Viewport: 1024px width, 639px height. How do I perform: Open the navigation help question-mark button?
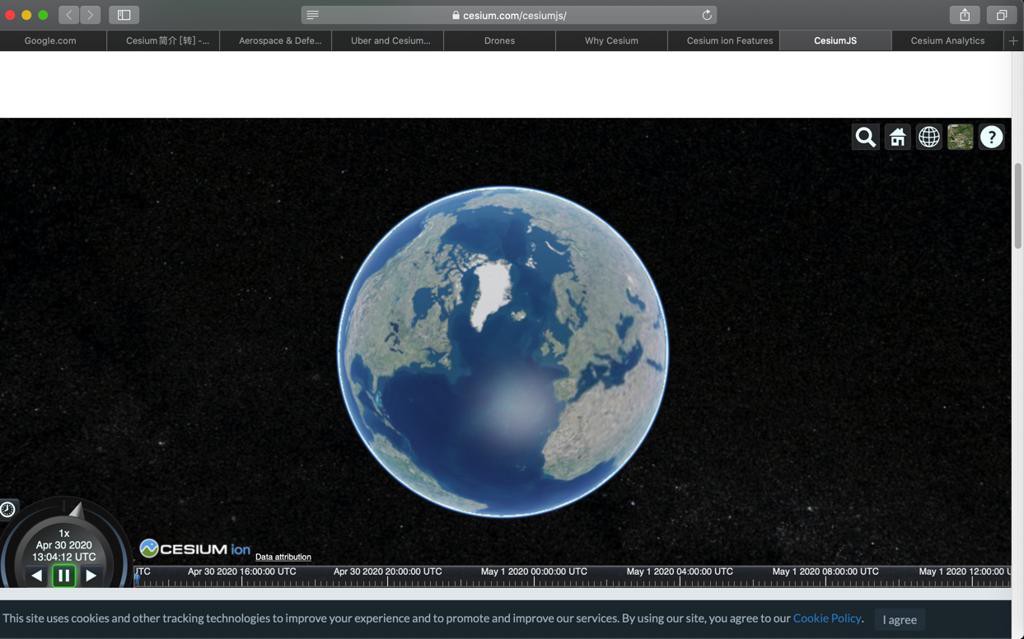(x=991, y=137)
